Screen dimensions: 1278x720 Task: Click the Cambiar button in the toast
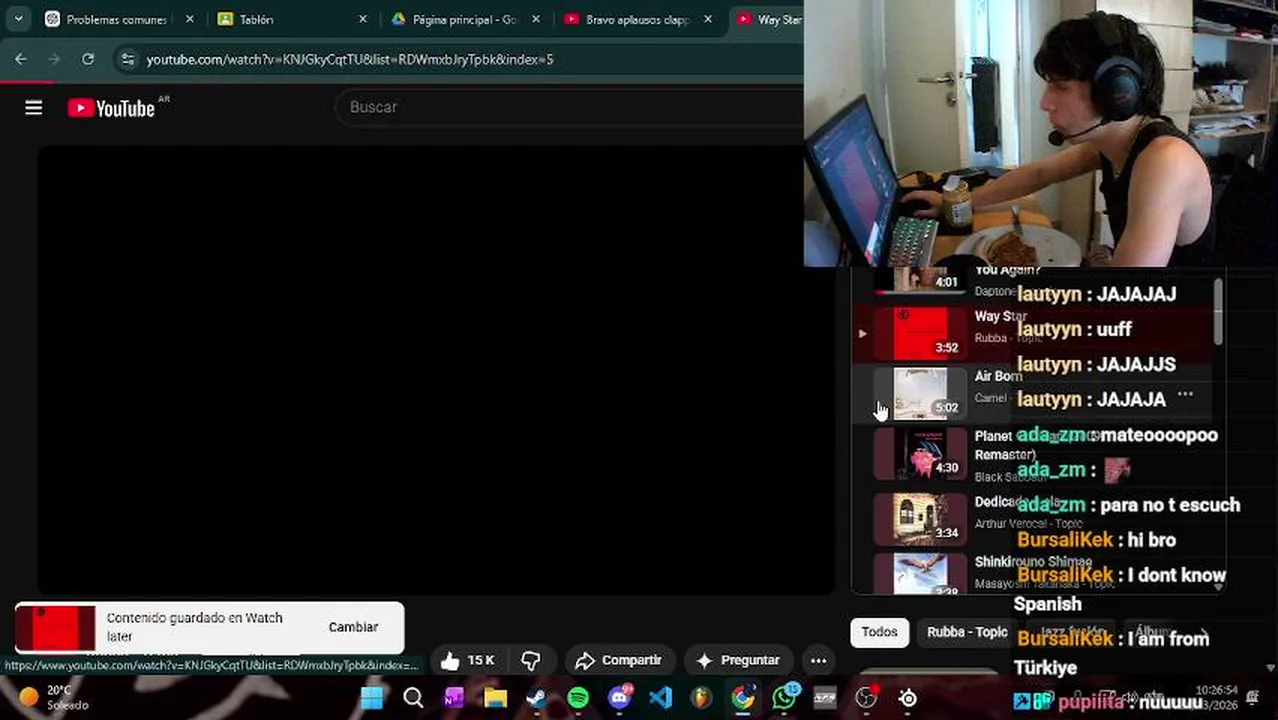click(353, 627)
